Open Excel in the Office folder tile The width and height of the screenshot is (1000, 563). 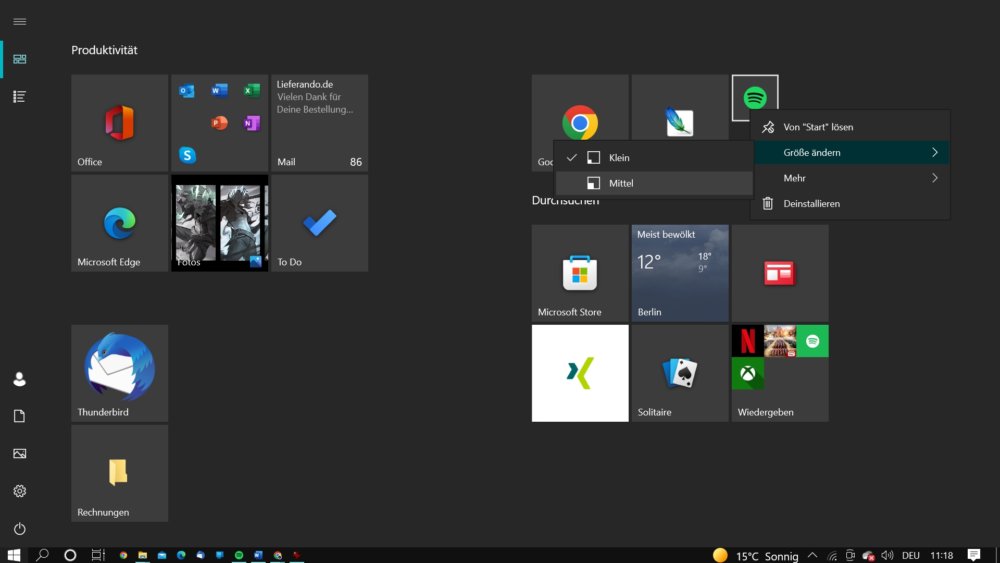tap(252, 91)
